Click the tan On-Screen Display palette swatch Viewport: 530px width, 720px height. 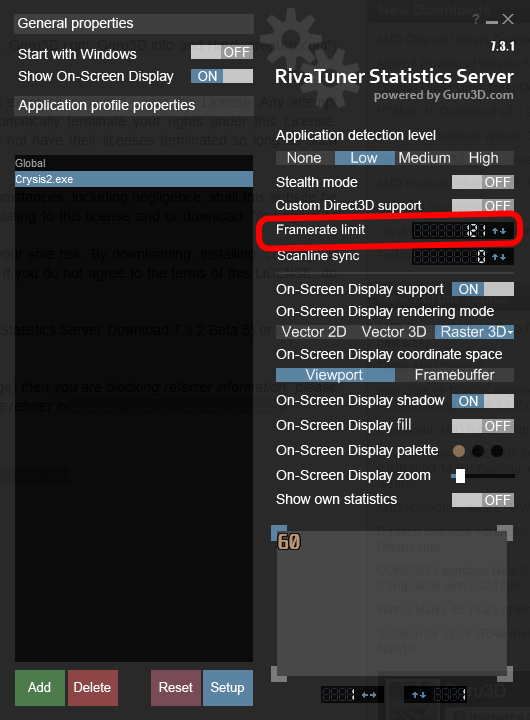tap(459, 451)
